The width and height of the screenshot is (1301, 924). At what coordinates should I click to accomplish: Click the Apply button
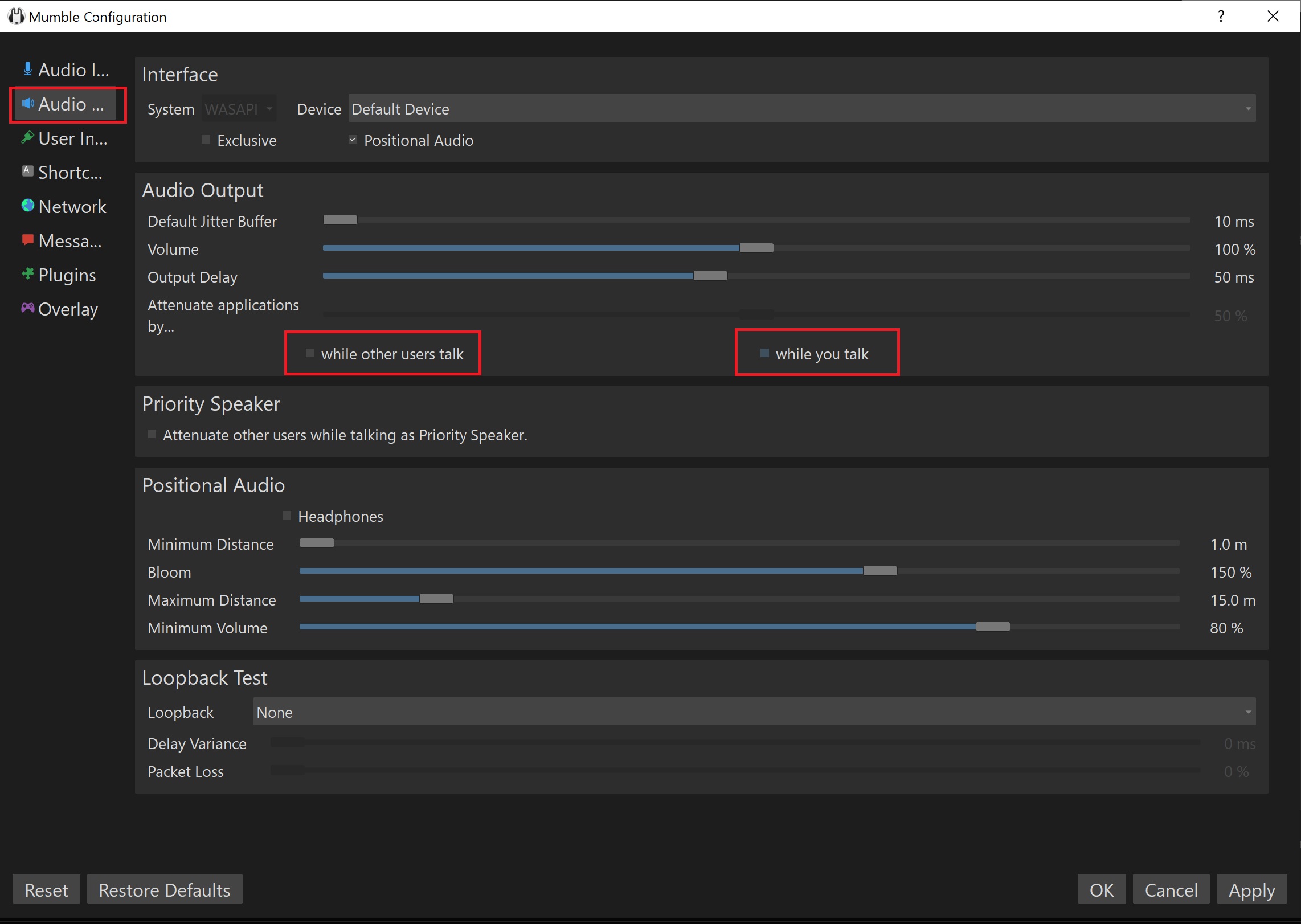click(1251, 889)
